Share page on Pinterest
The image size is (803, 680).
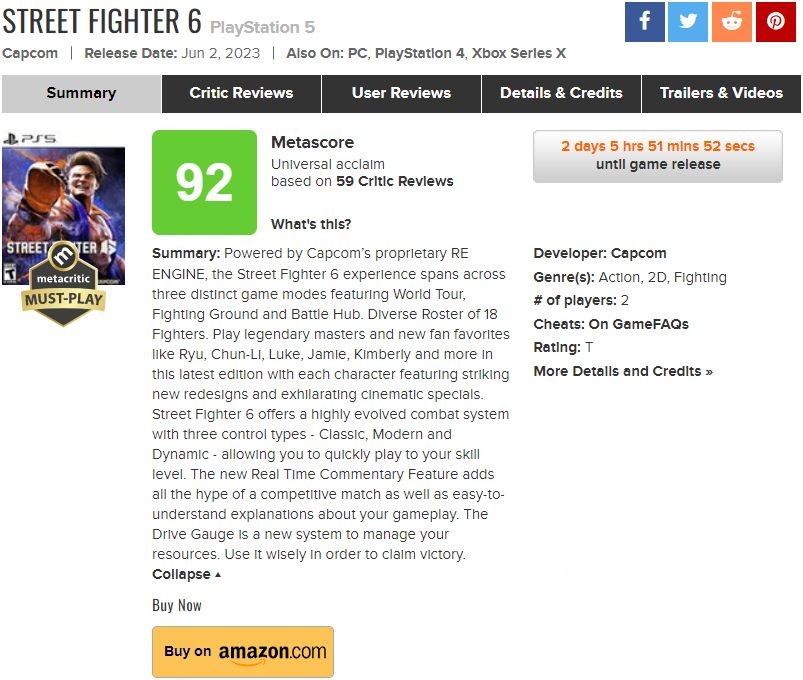click(x=776, y=22)
